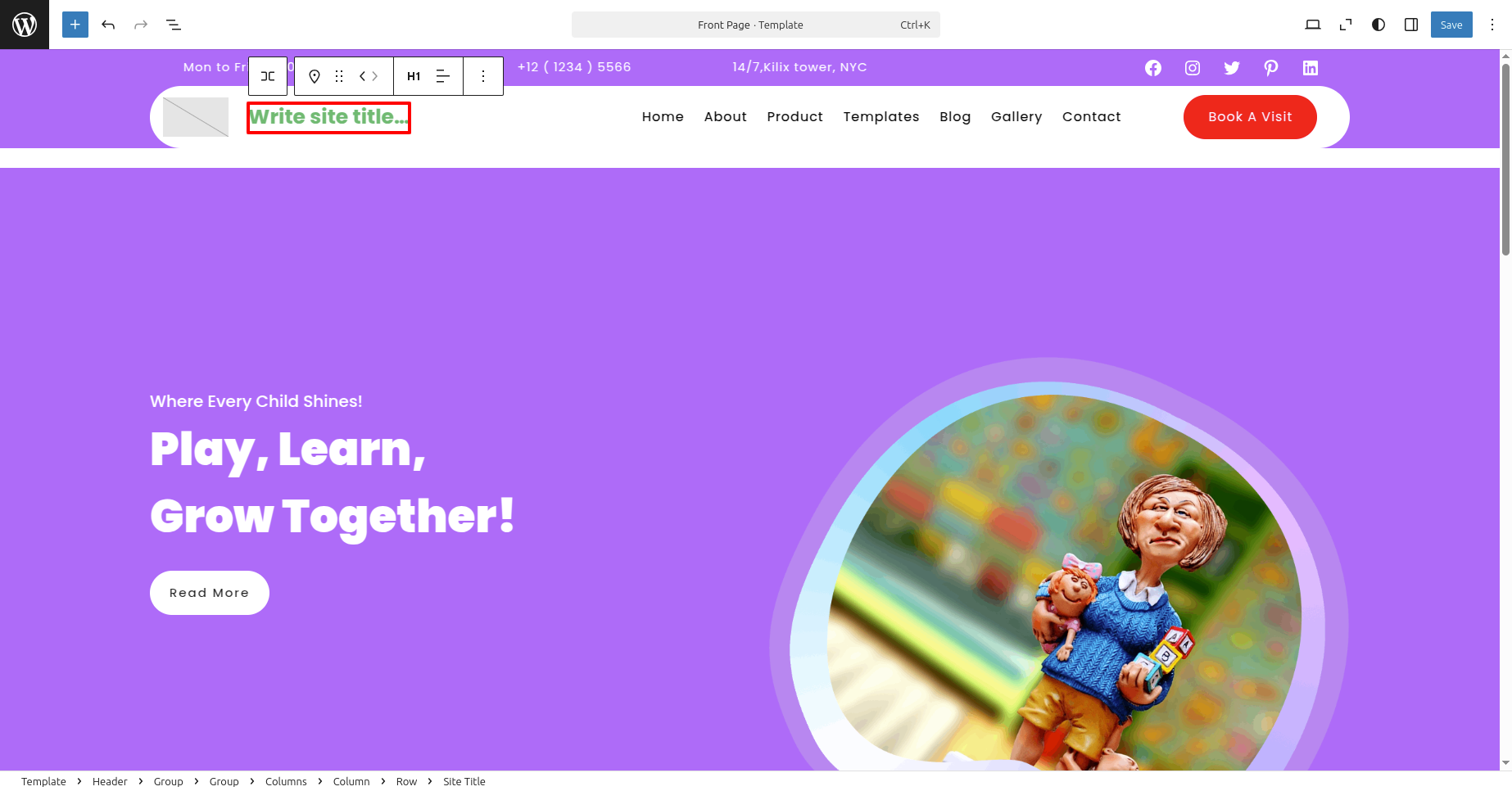Change block type via Site Title pin icon
Viewport: 1512px width, 791px height.
point(315,76)
